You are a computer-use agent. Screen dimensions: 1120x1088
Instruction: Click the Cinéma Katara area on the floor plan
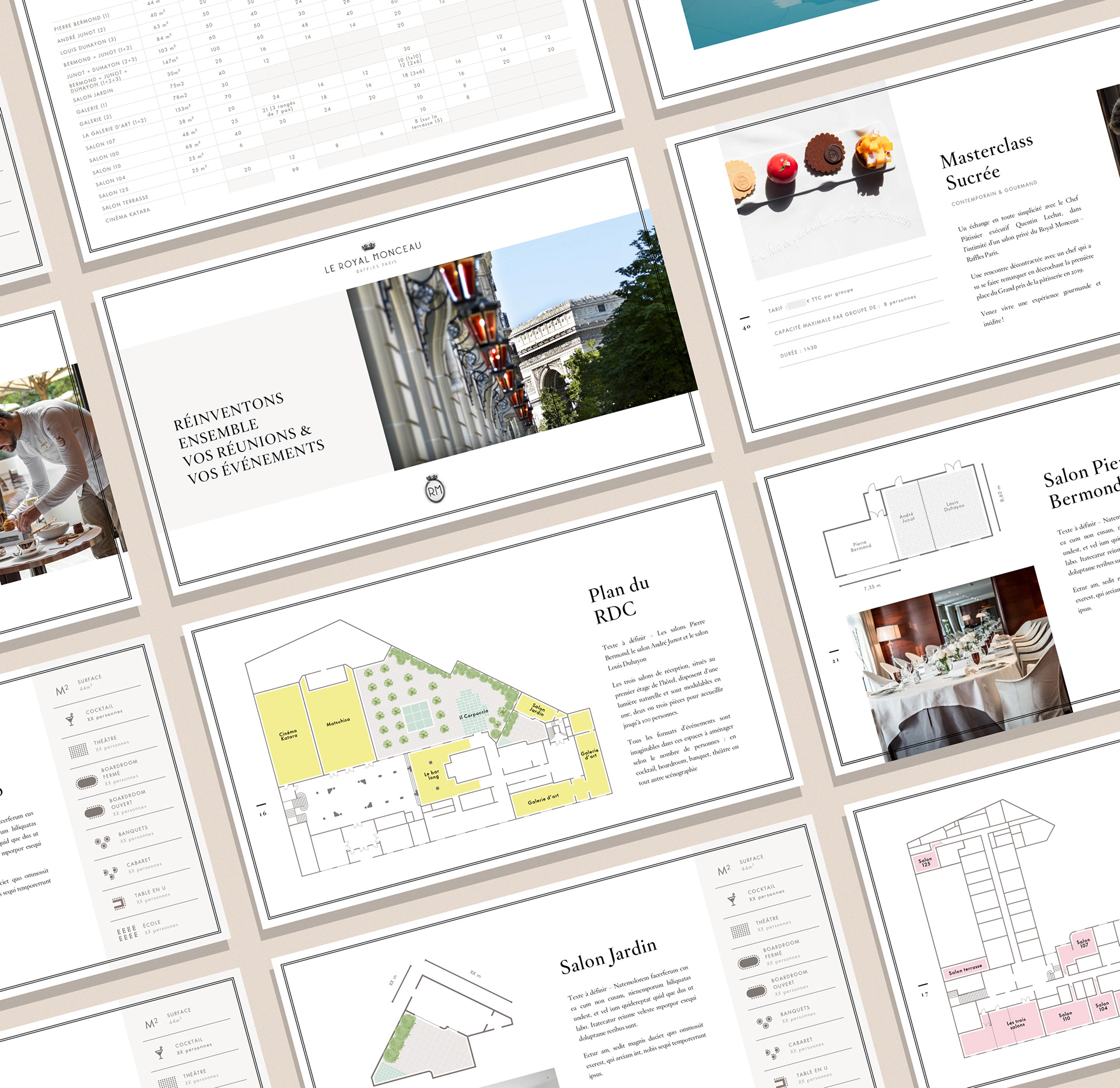click(288, 735)
